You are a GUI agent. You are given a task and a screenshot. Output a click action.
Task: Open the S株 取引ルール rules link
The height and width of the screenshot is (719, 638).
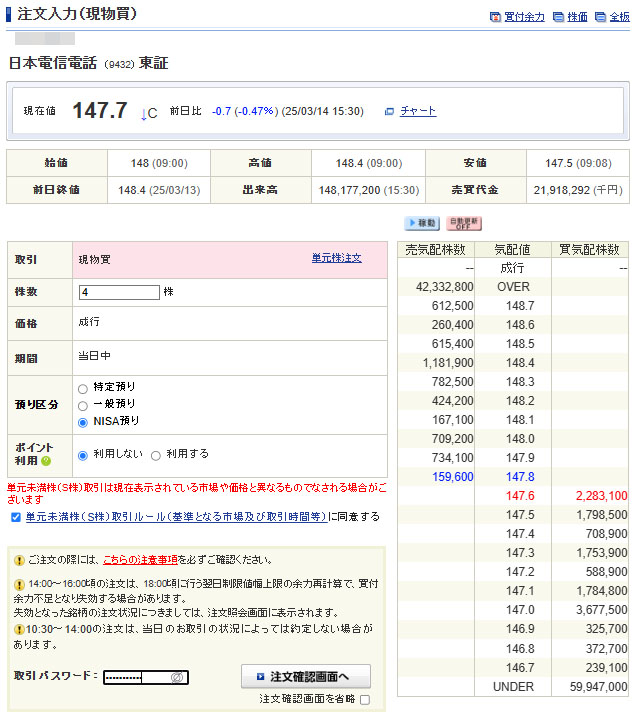[x=176, y=517]
